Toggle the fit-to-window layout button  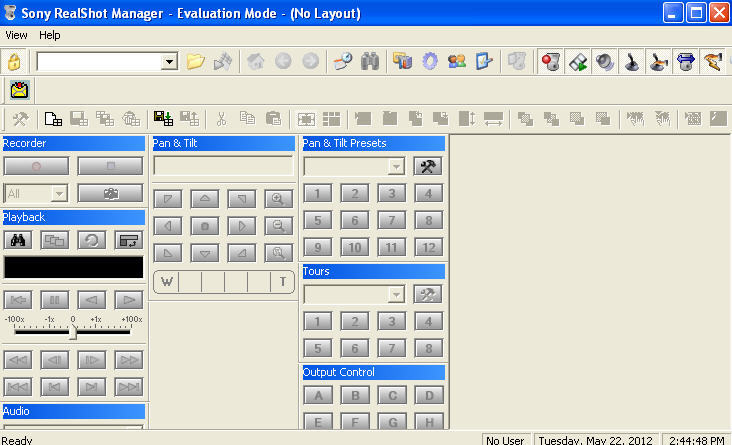coord(306,119)
